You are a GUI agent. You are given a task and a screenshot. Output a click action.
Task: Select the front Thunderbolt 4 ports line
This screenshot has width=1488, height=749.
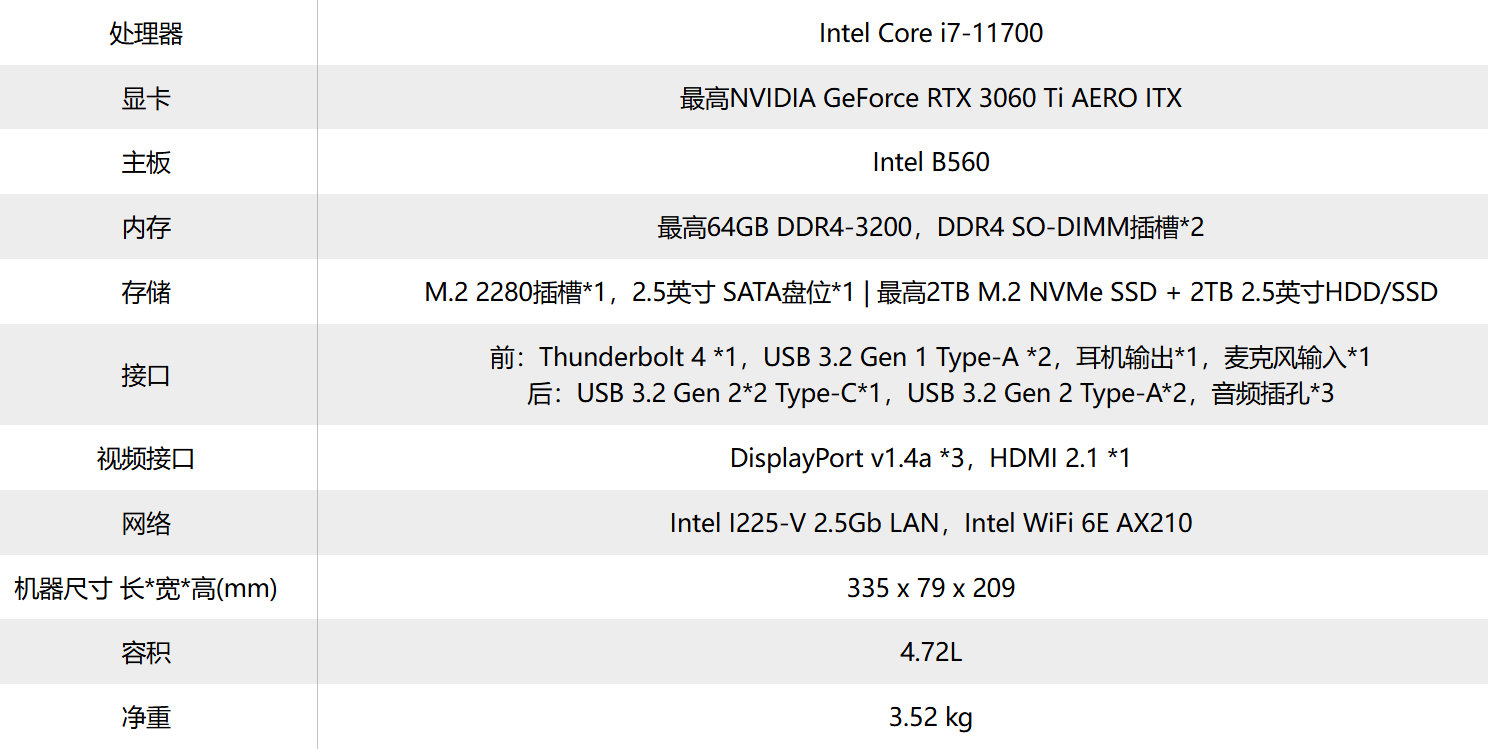[x=931, y=357]
